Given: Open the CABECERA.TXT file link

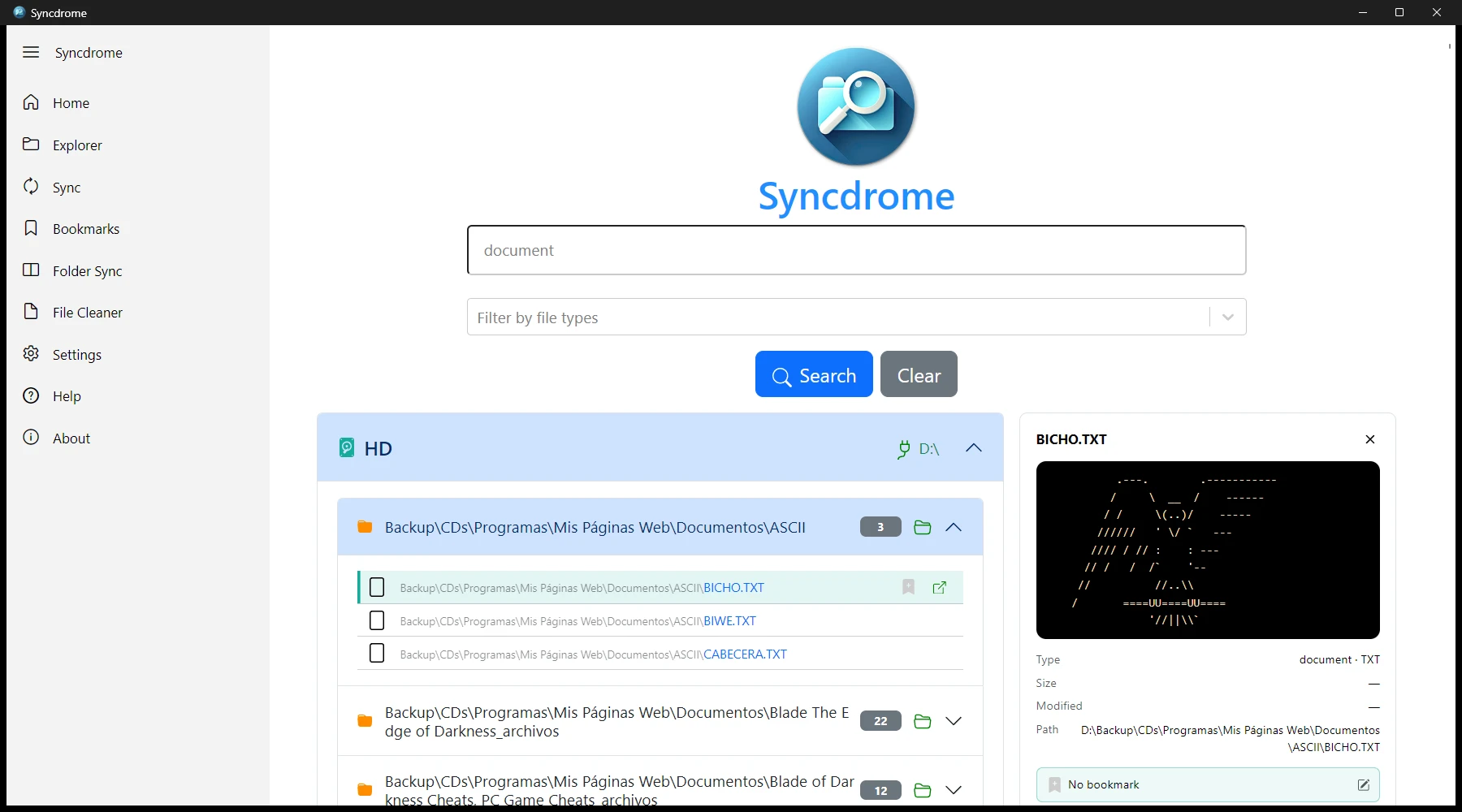Looking at the screenshot, I should click(745, 654).
